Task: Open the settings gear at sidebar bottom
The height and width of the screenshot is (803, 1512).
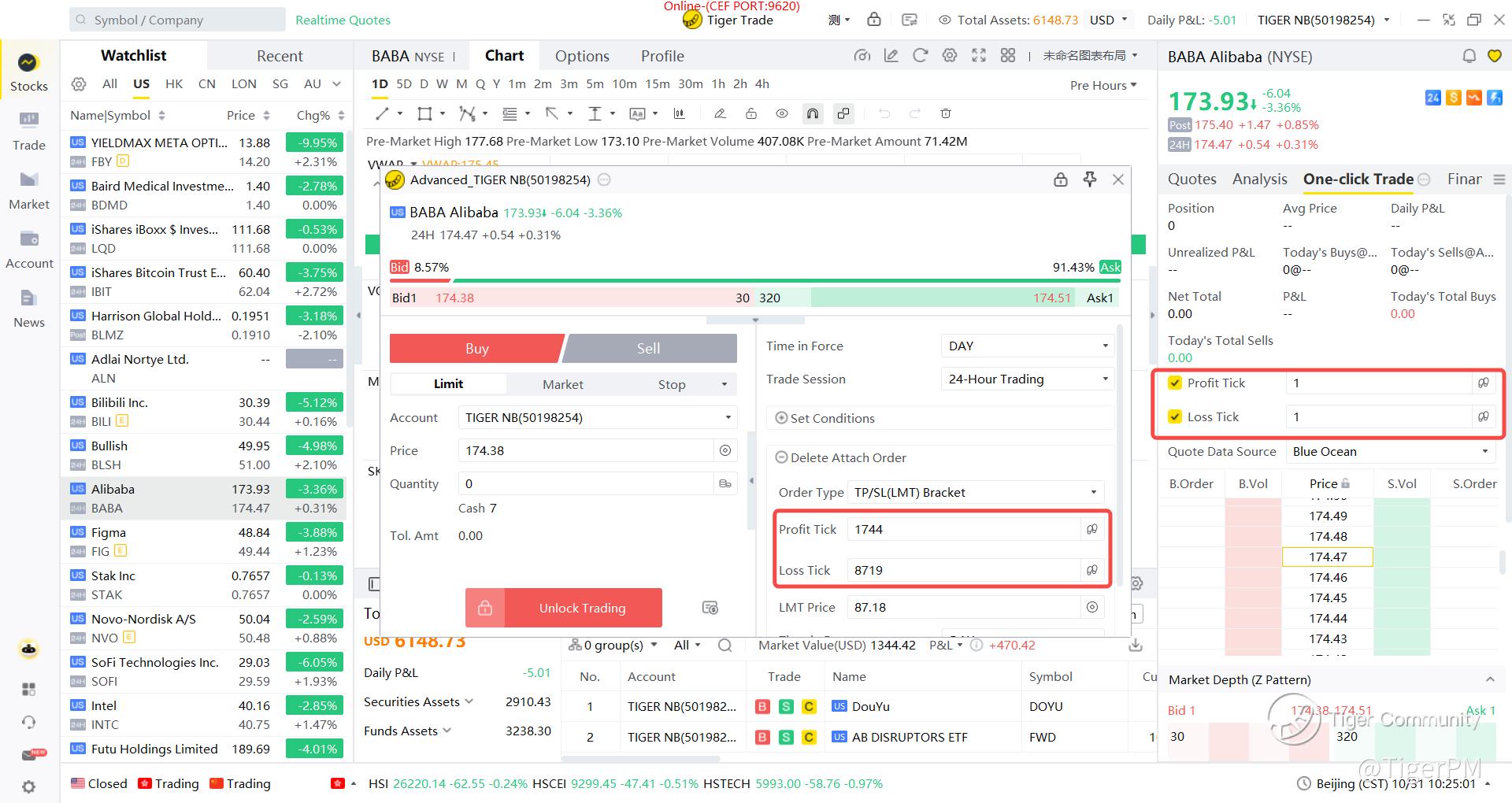Action: coord(29,787)
